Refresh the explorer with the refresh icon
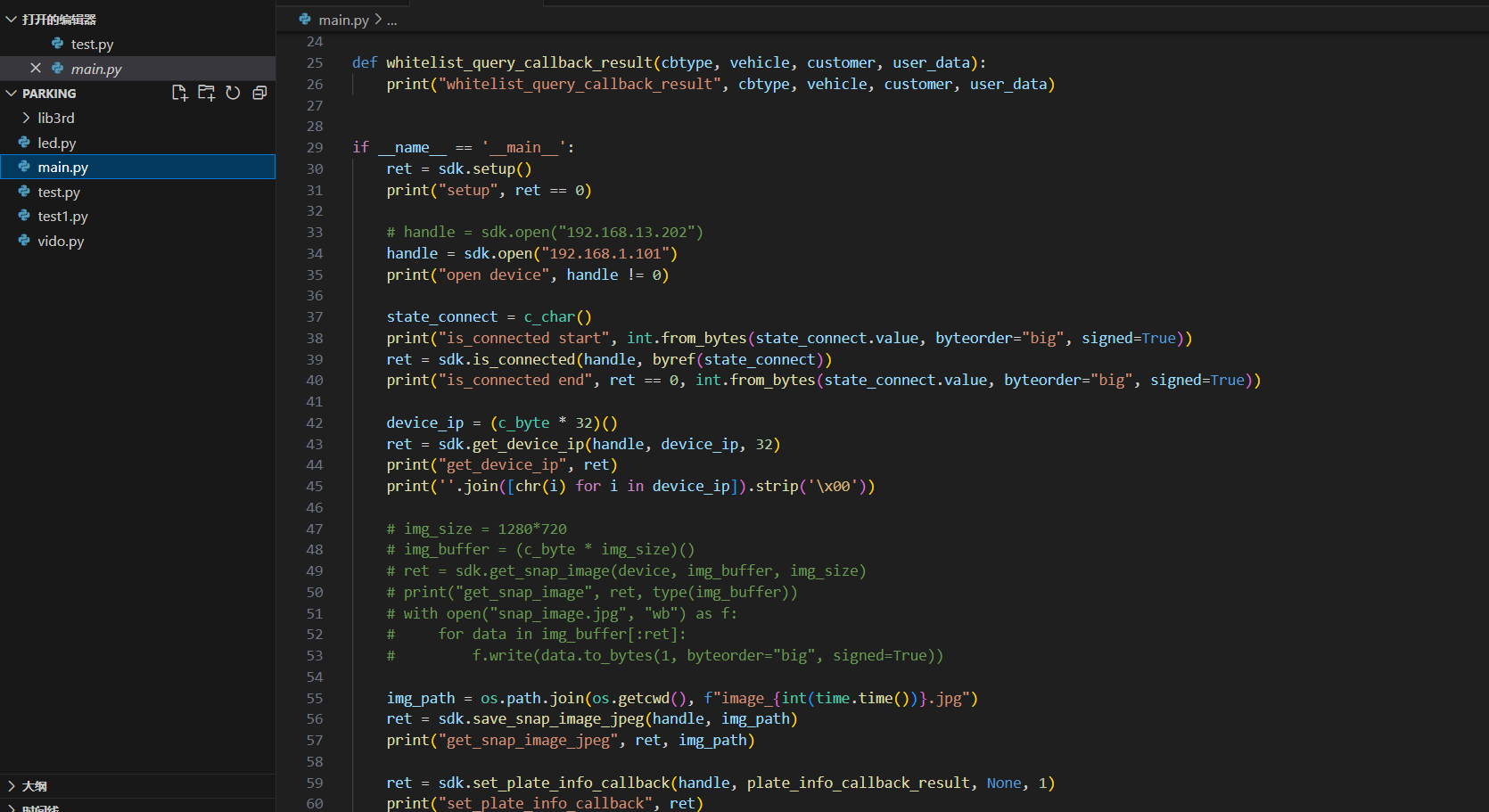The width and height of the screenshot is (1489, 812). coord(233,93)
